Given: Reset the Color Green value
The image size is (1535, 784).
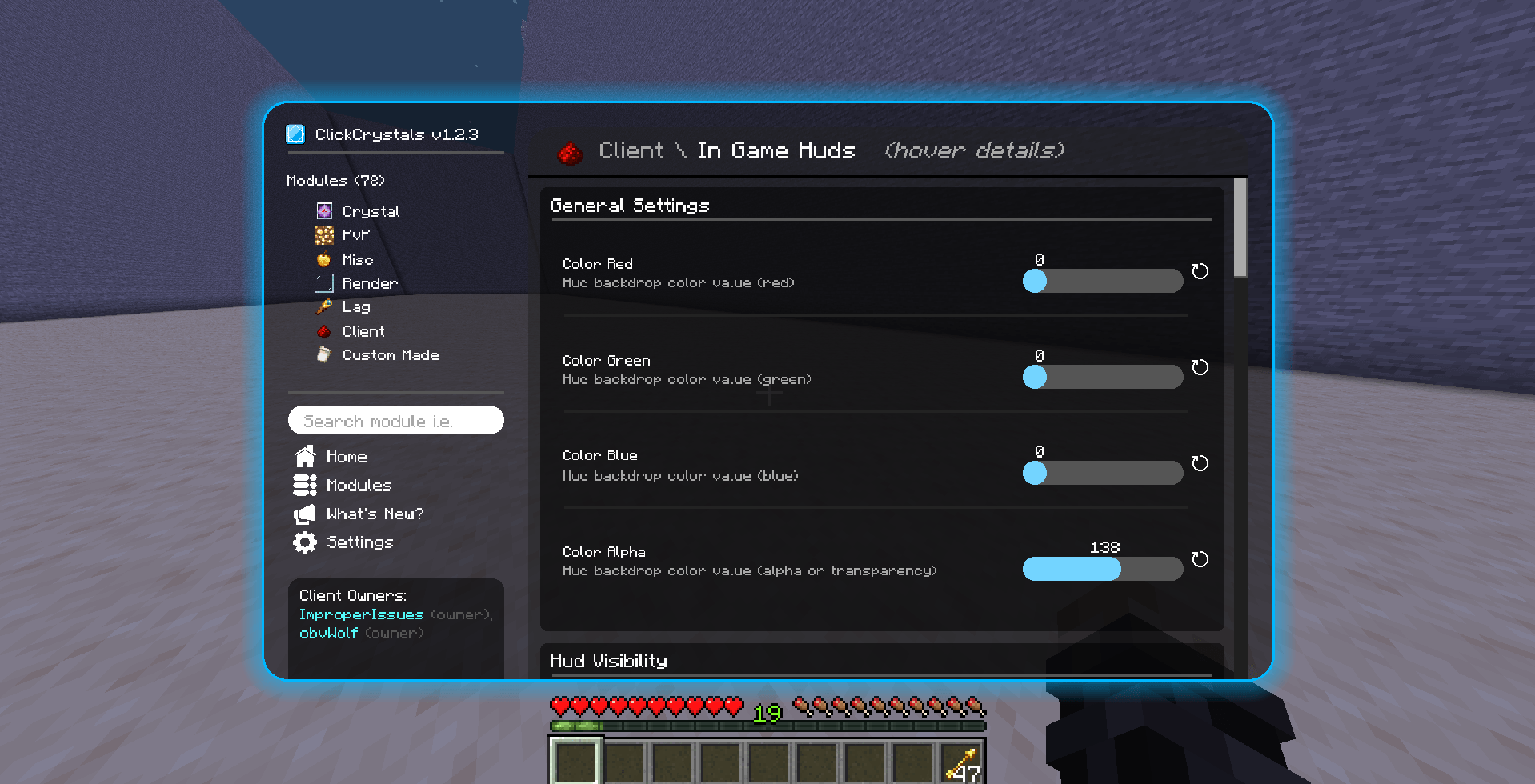Looking at the screenshot, I should click(1199, 367).
